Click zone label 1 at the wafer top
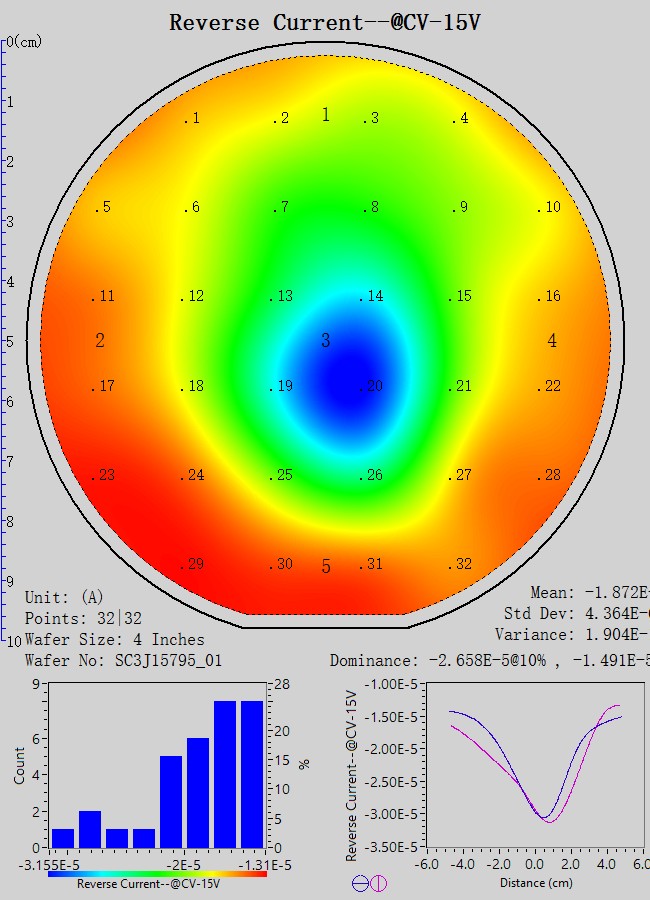The image size is (650, 900). [325, 115]
